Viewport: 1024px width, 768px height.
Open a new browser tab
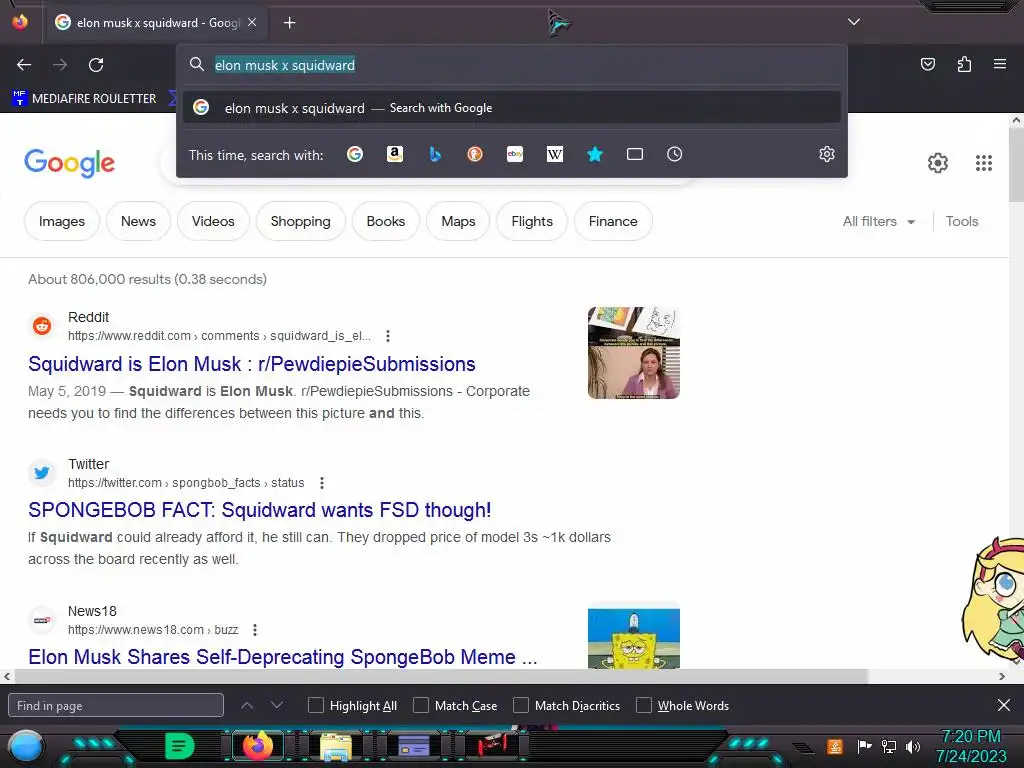coord(289,23)
